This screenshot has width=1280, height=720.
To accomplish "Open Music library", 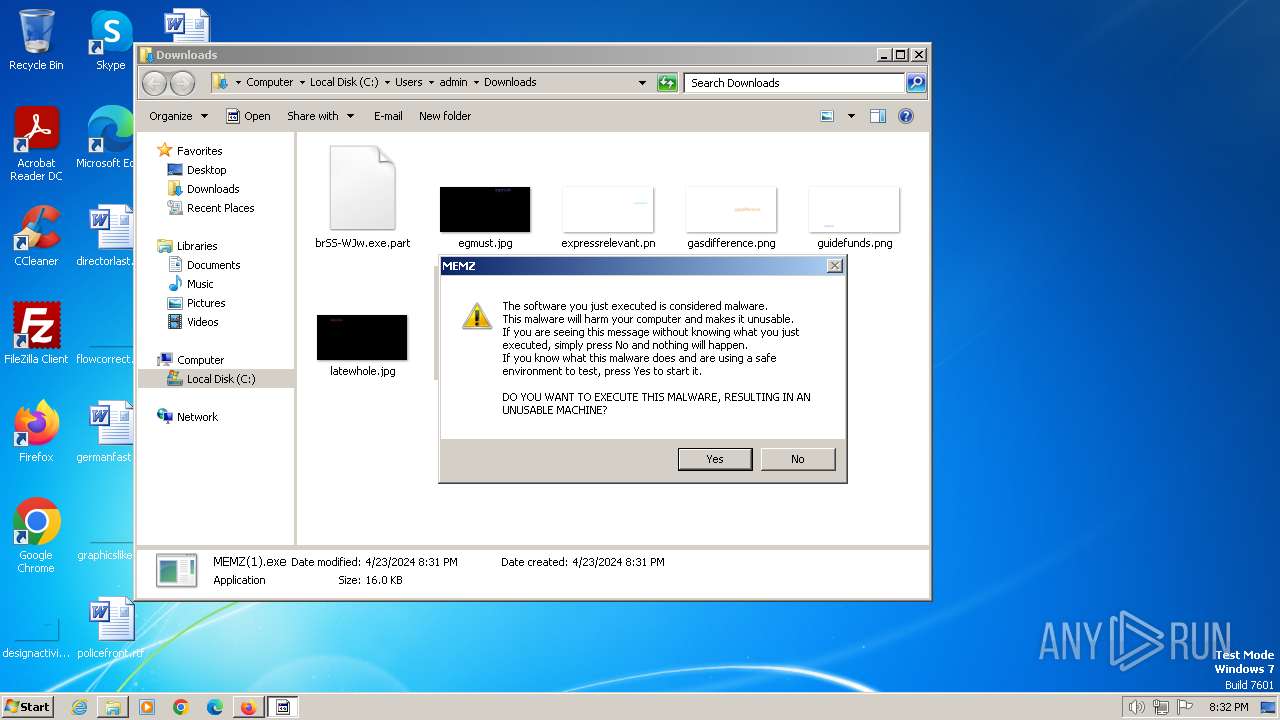I will [200, 284].
